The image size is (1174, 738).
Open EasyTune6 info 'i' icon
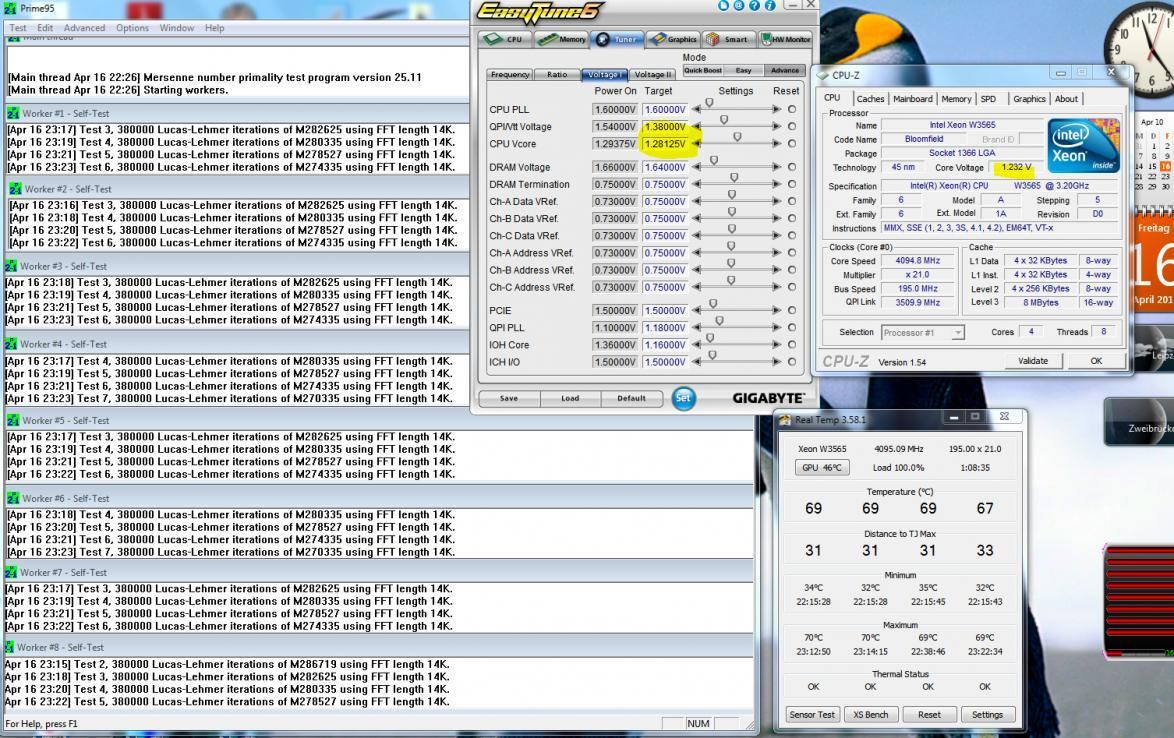point(770,5)
